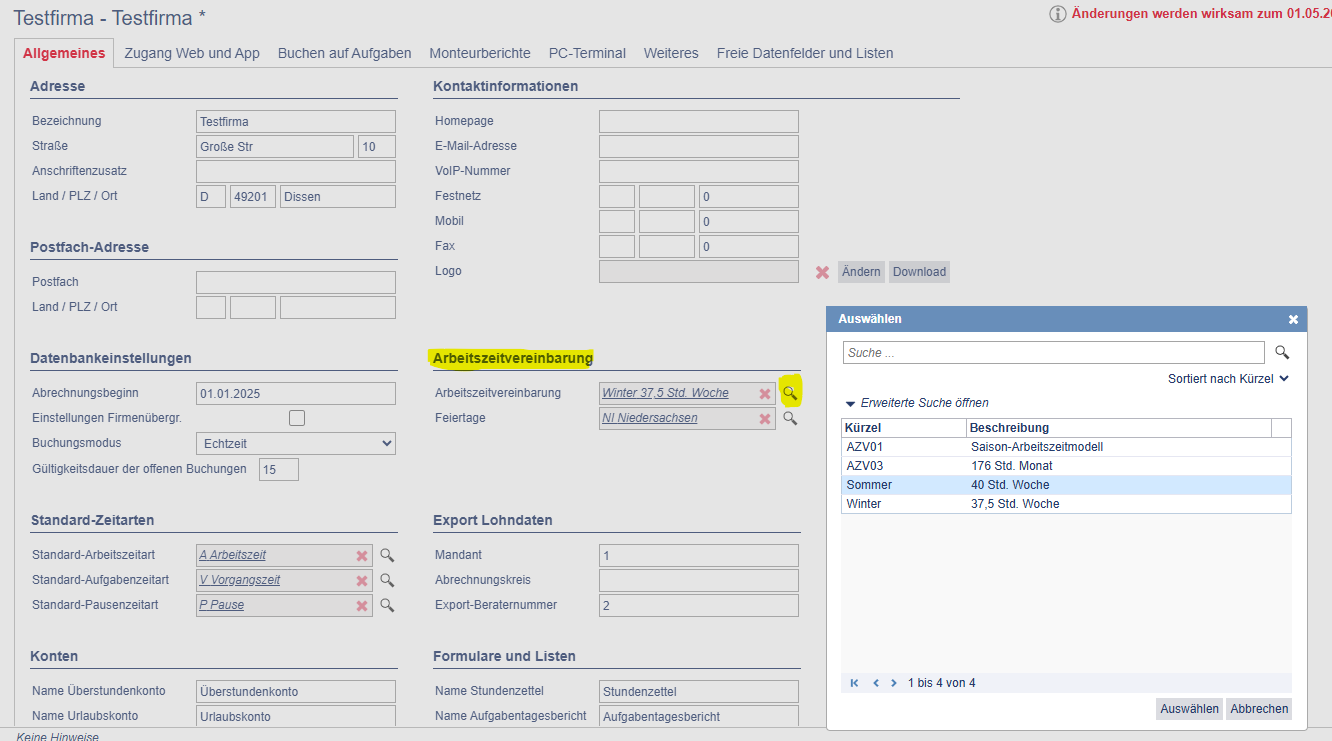Click Straße field containing Große Str
This screenshot has height=741, width=1332.
[275, 147]
